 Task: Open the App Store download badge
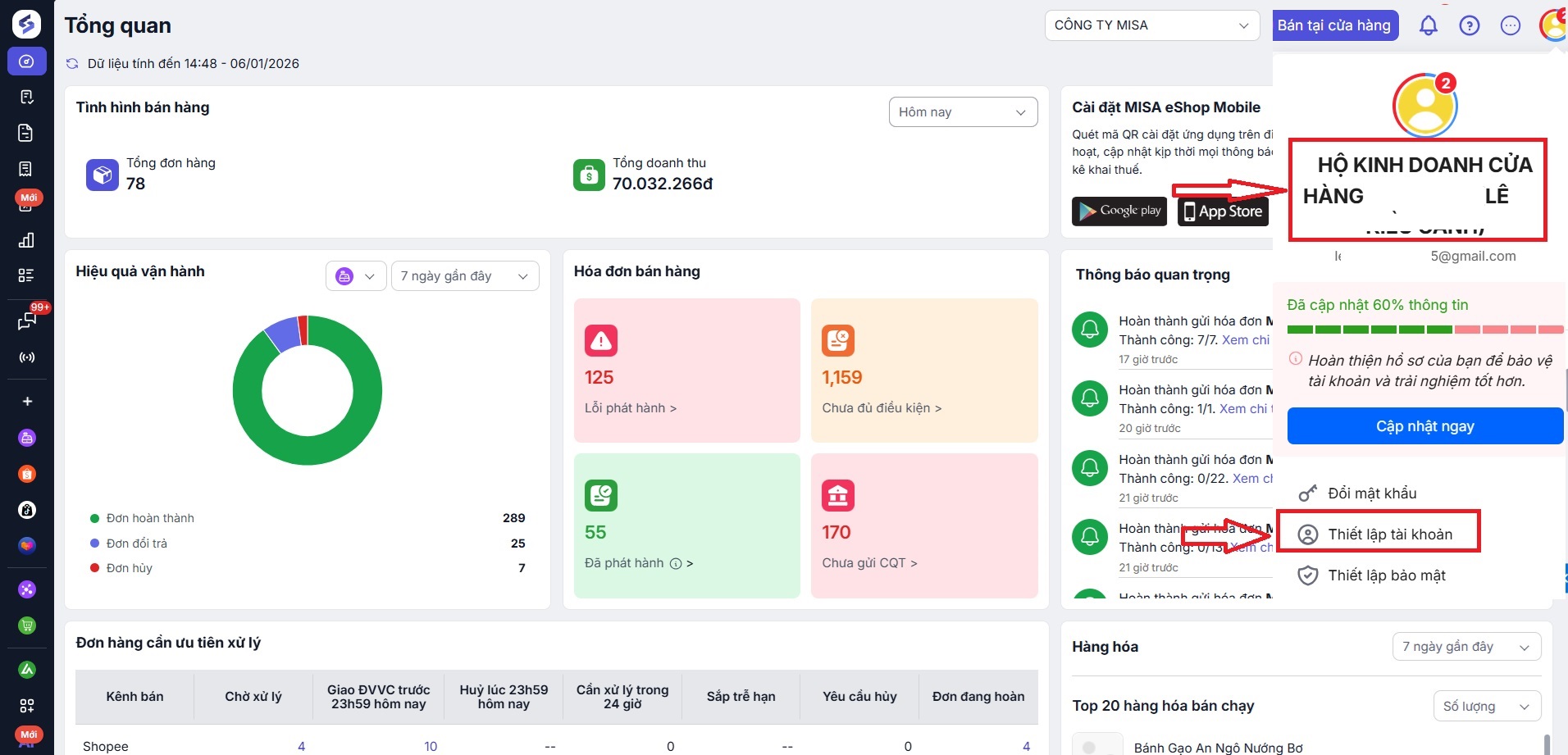(1223, 211)
